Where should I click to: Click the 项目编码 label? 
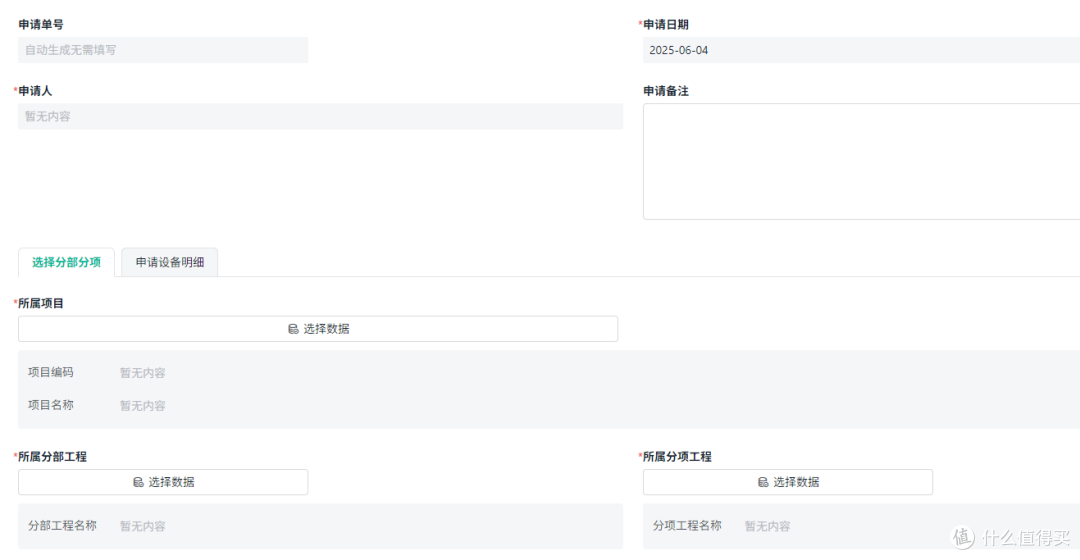point(51,372)
